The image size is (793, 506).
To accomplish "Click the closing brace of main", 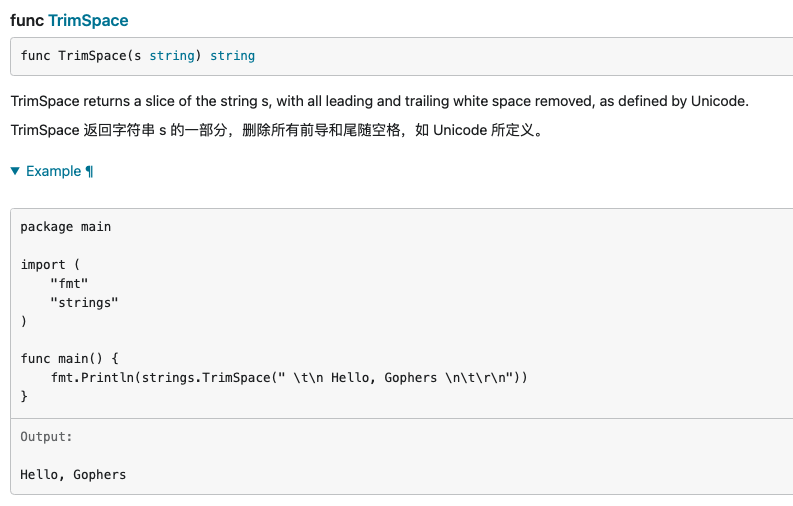I will (25, 397).
